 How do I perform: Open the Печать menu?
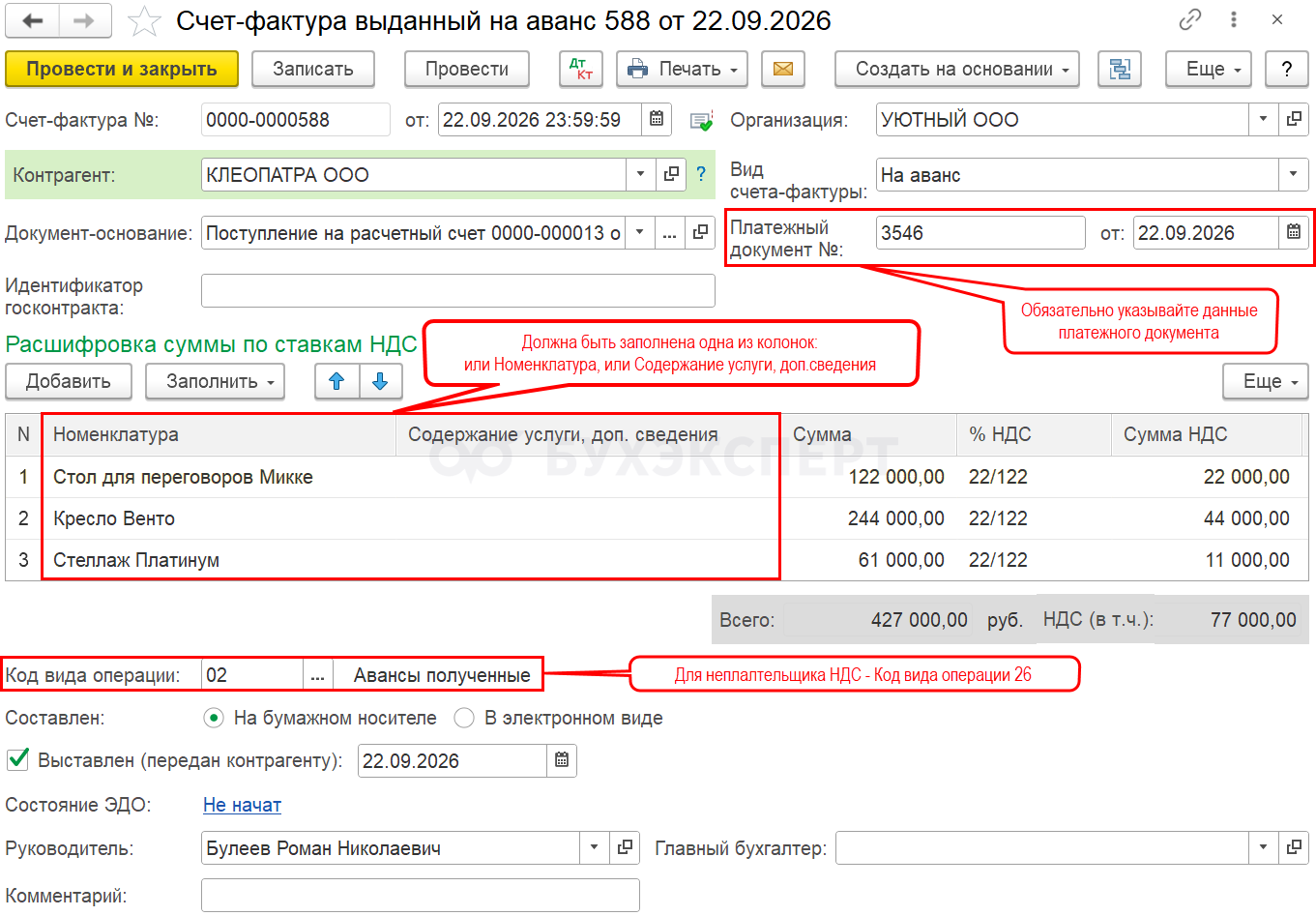point(682,69)
